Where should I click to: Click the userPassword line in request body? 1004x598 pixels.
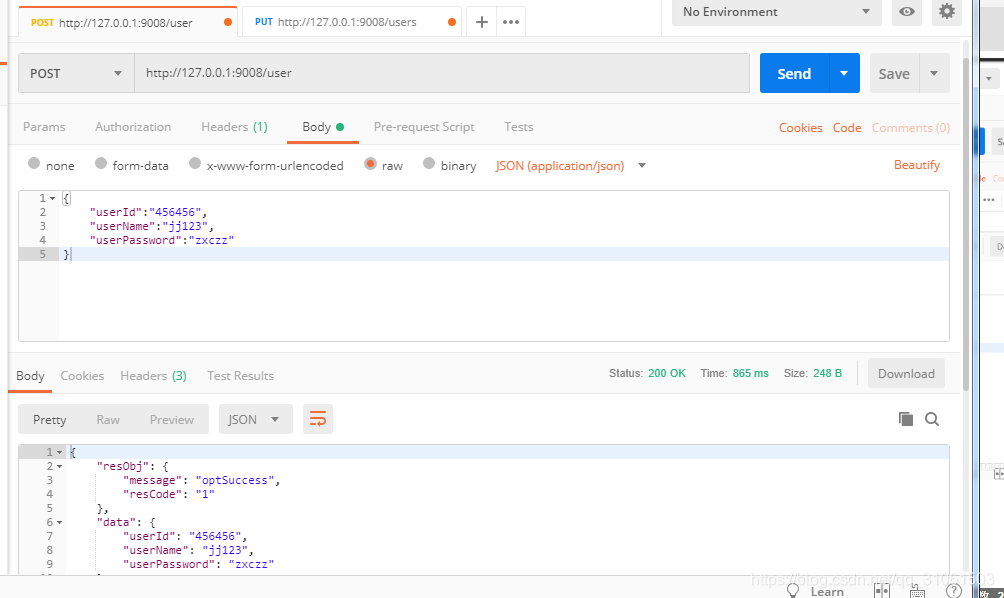pyautogui.click(x=162, y=241)
